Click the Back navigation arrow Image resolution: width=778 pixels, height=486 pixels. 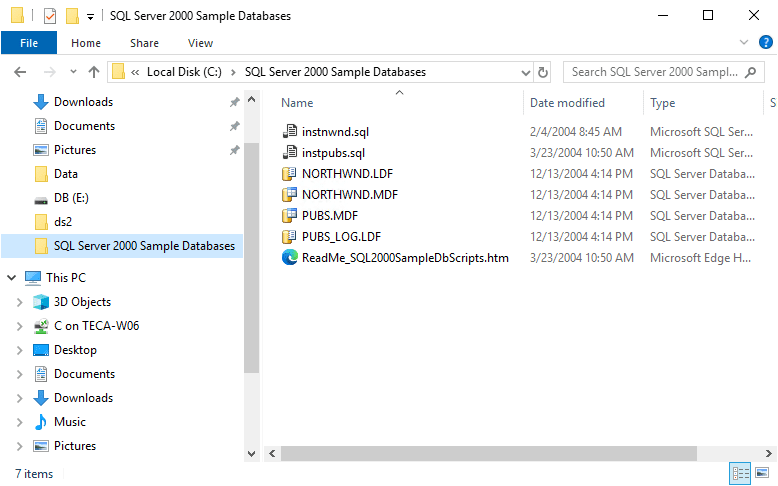[20, 72]
